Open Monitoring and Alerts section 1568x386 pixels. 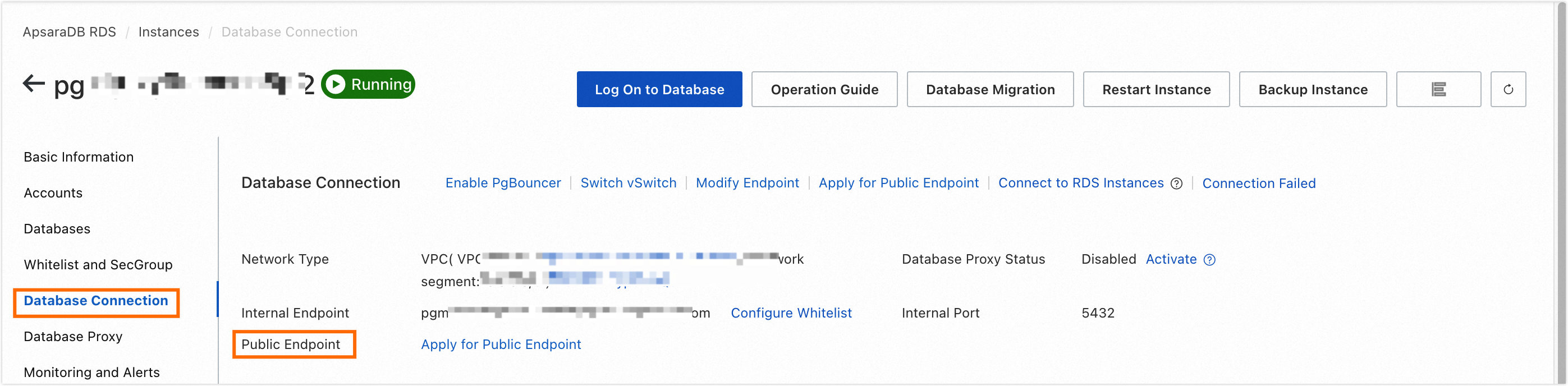tap(92, 372)
